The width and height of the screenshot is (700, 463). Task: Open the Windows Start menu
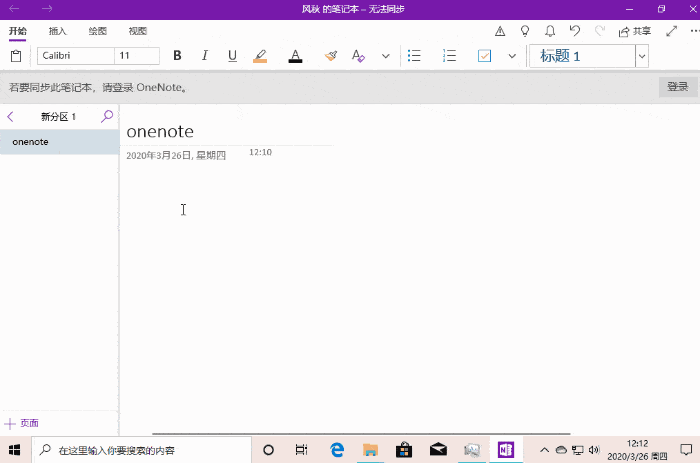[14, 450]
